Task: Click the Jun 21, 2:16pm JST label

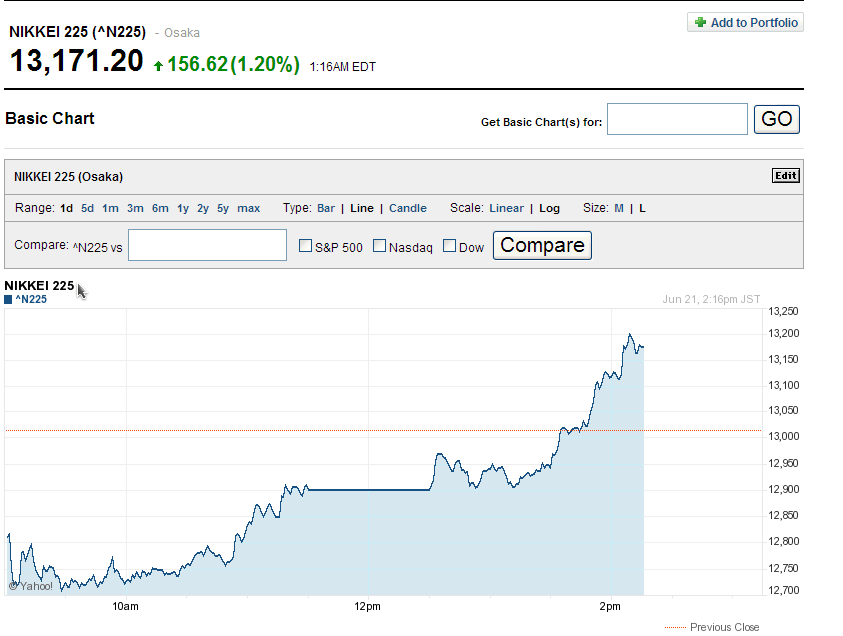Action: tap(711, 299)
